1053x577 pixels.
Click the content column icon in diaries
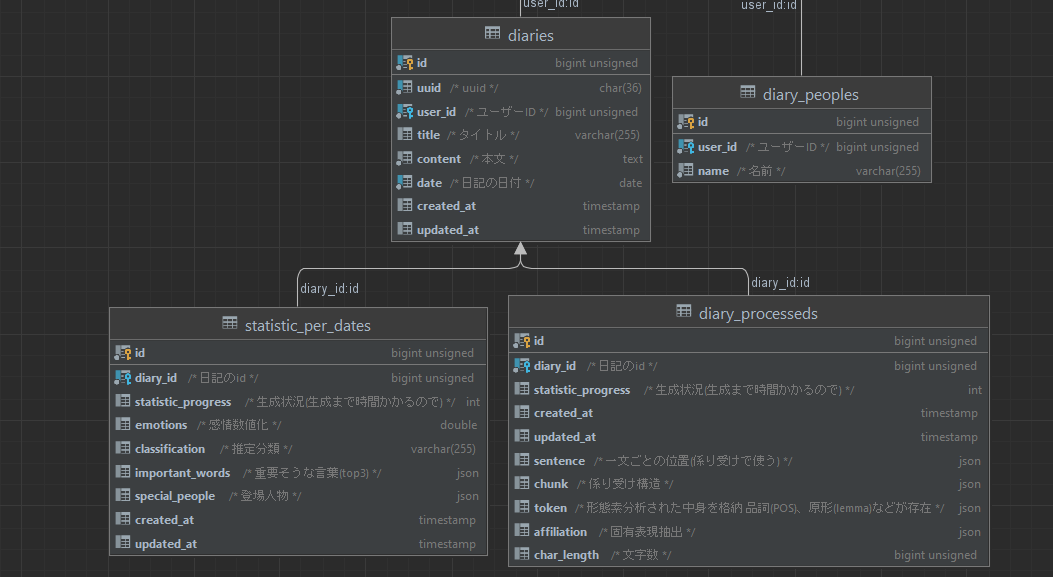click(x=404, y=159)
